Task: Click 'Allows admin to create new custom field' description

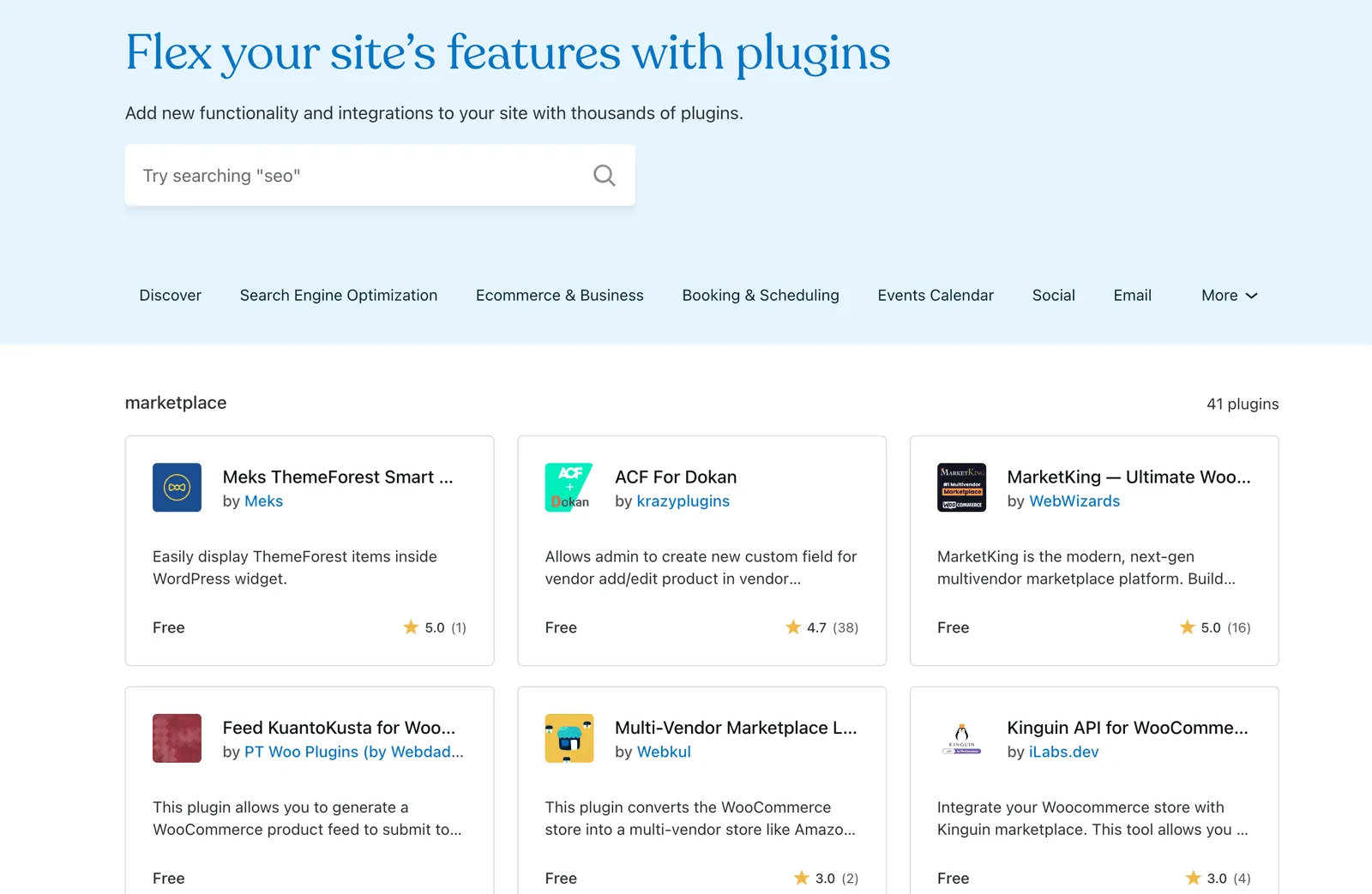Action: click(701, 567)
